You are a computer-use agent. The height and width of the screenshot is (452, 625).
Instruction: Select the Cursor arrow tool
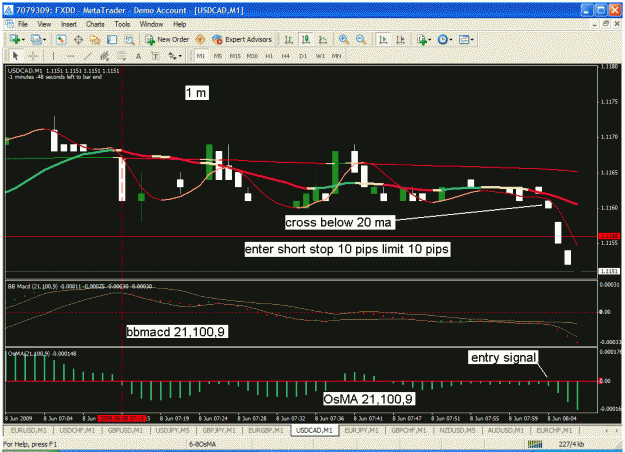[x=16, y=56]
